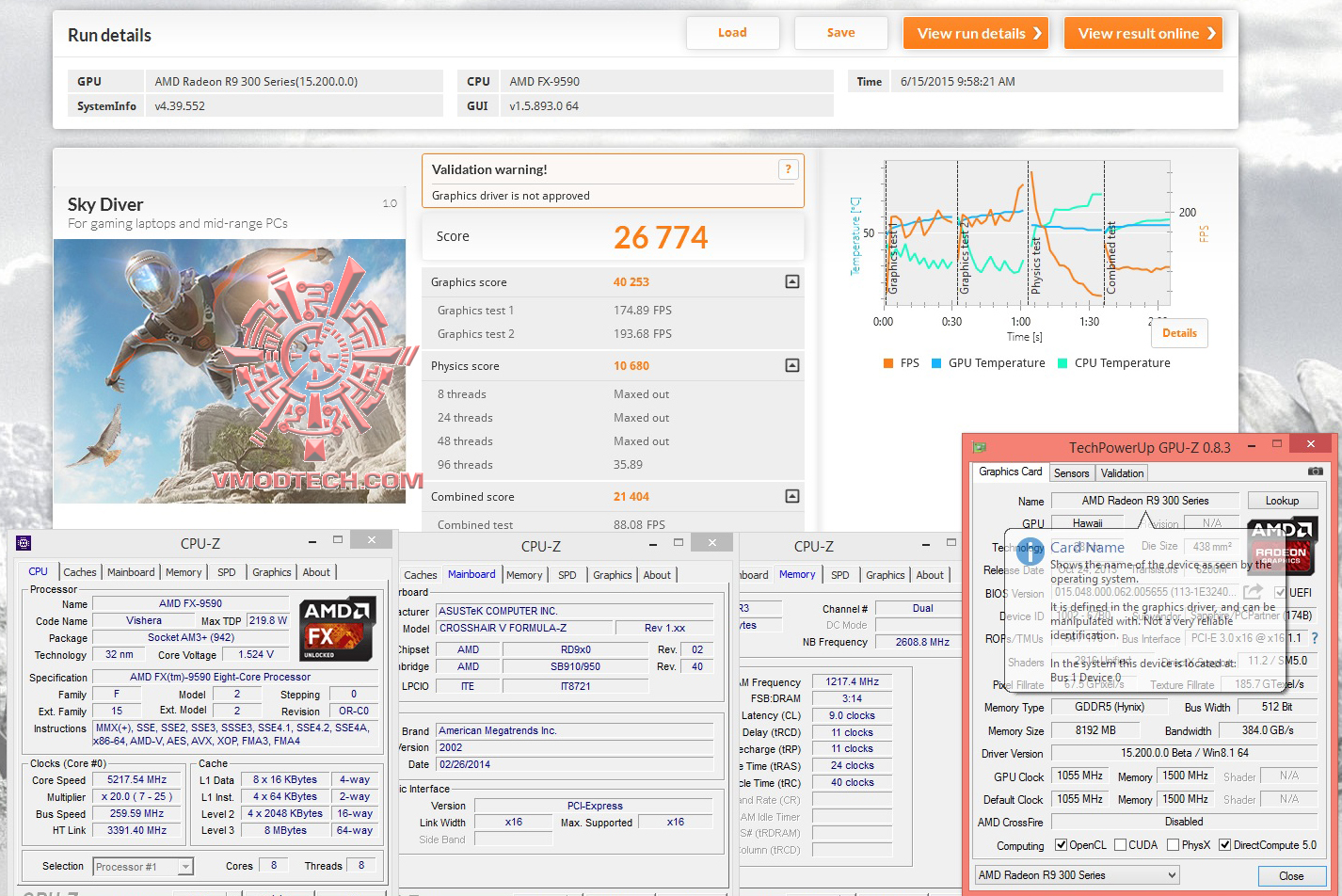Click the Physics score value 10 680
Image resolution: width=1342 pixels, height=896 pixels.
coord(631,365)
